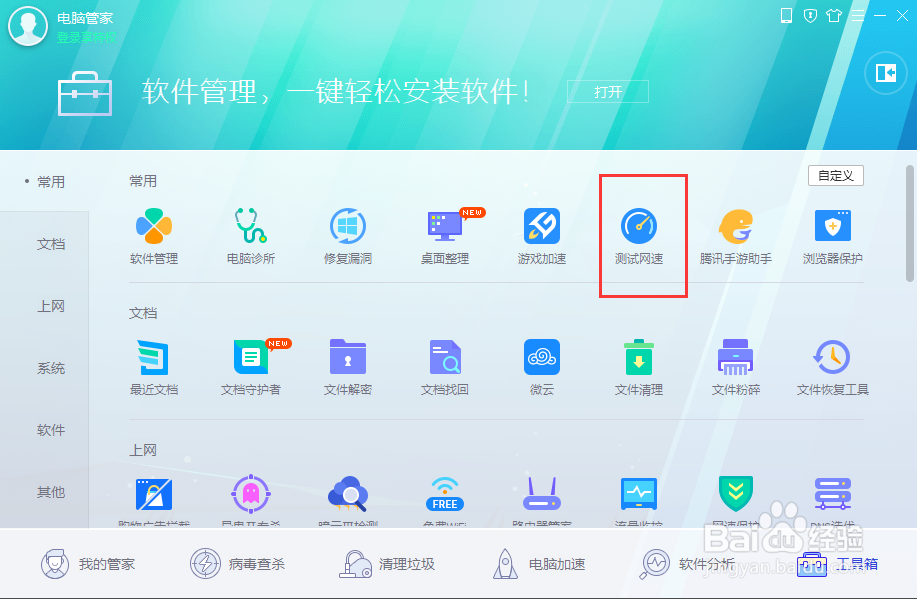The width and height of the screenshot is (917, 599).
Task: Open the cloud magnifier detection icon
Action: pyautogui.click(x=348, y=494)
